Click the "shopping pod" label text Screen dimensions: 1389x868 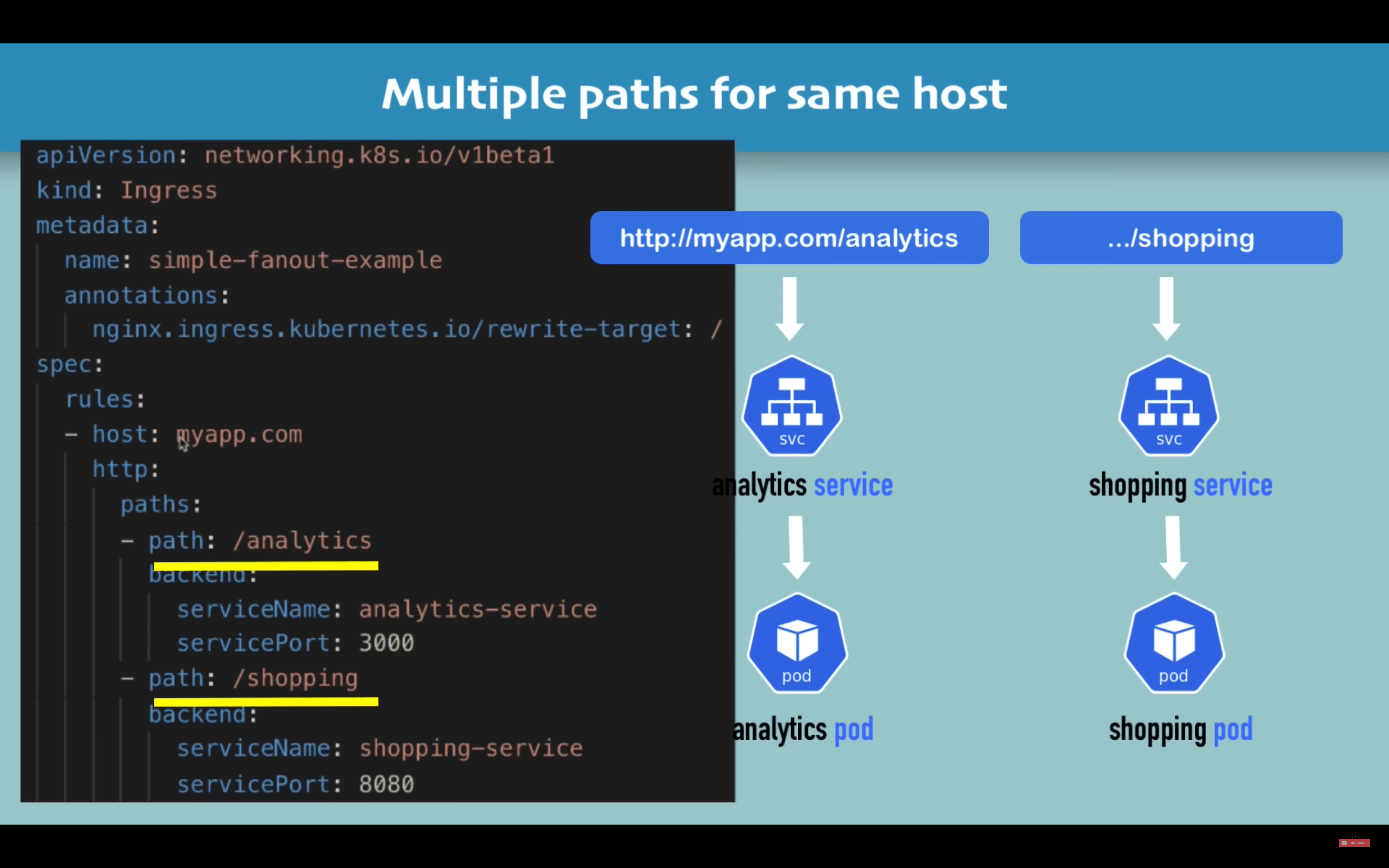pos(1181,730)
